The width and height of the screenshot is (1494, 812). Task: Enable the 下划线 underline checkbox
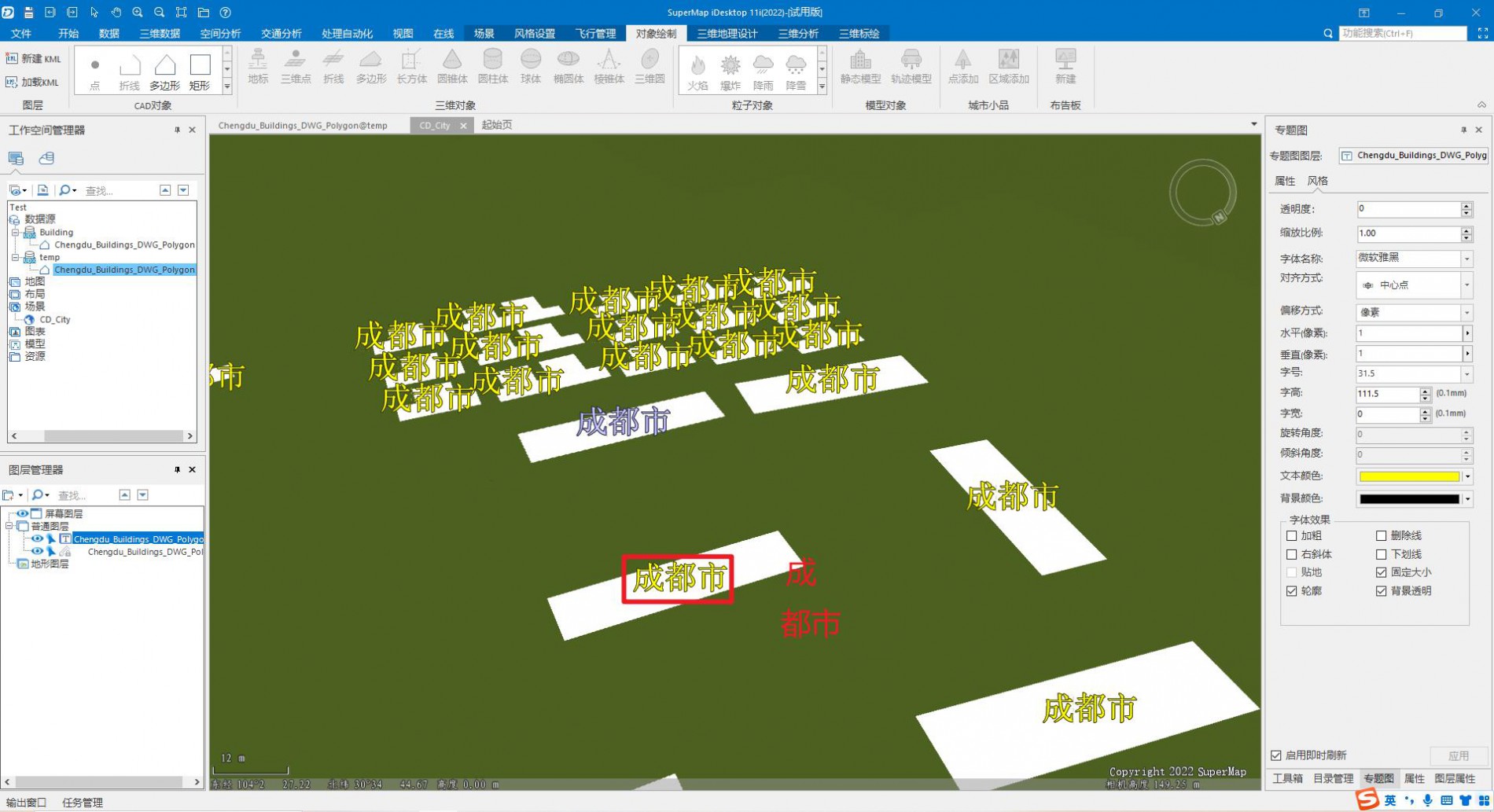1381,554
